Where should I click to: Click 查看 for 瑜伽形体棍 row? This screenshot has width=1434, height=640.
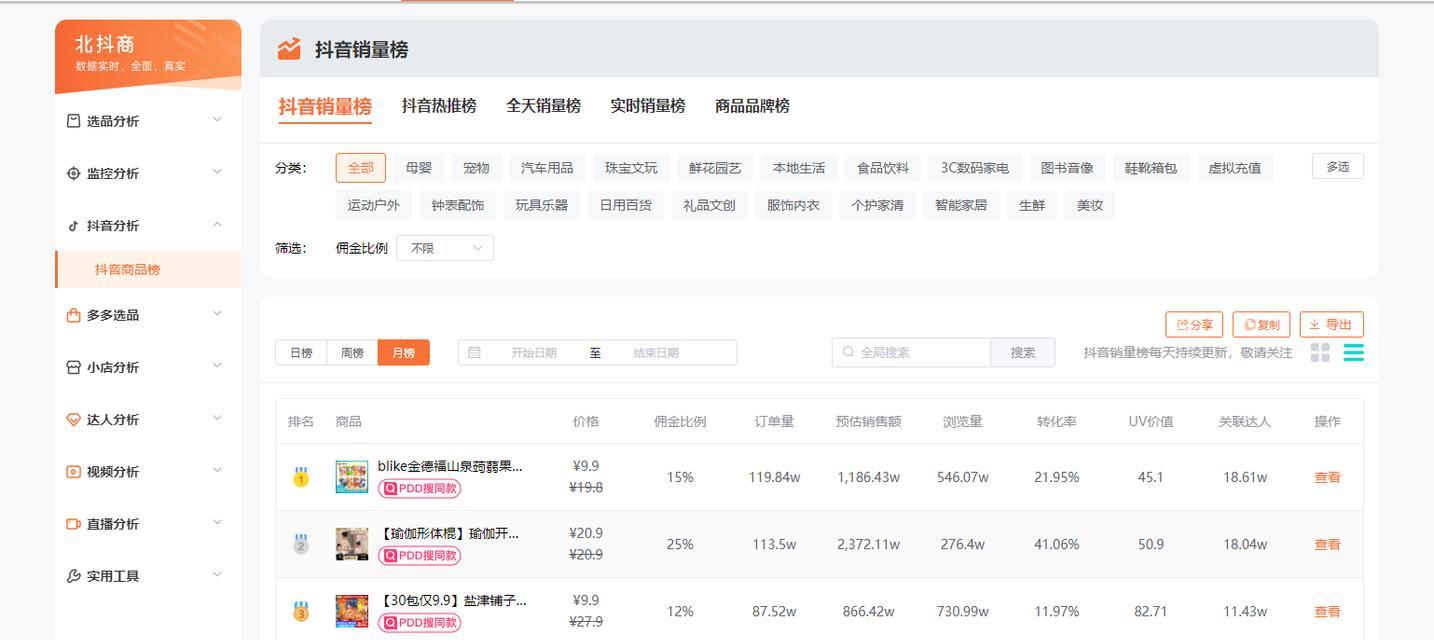[1327, 545]
